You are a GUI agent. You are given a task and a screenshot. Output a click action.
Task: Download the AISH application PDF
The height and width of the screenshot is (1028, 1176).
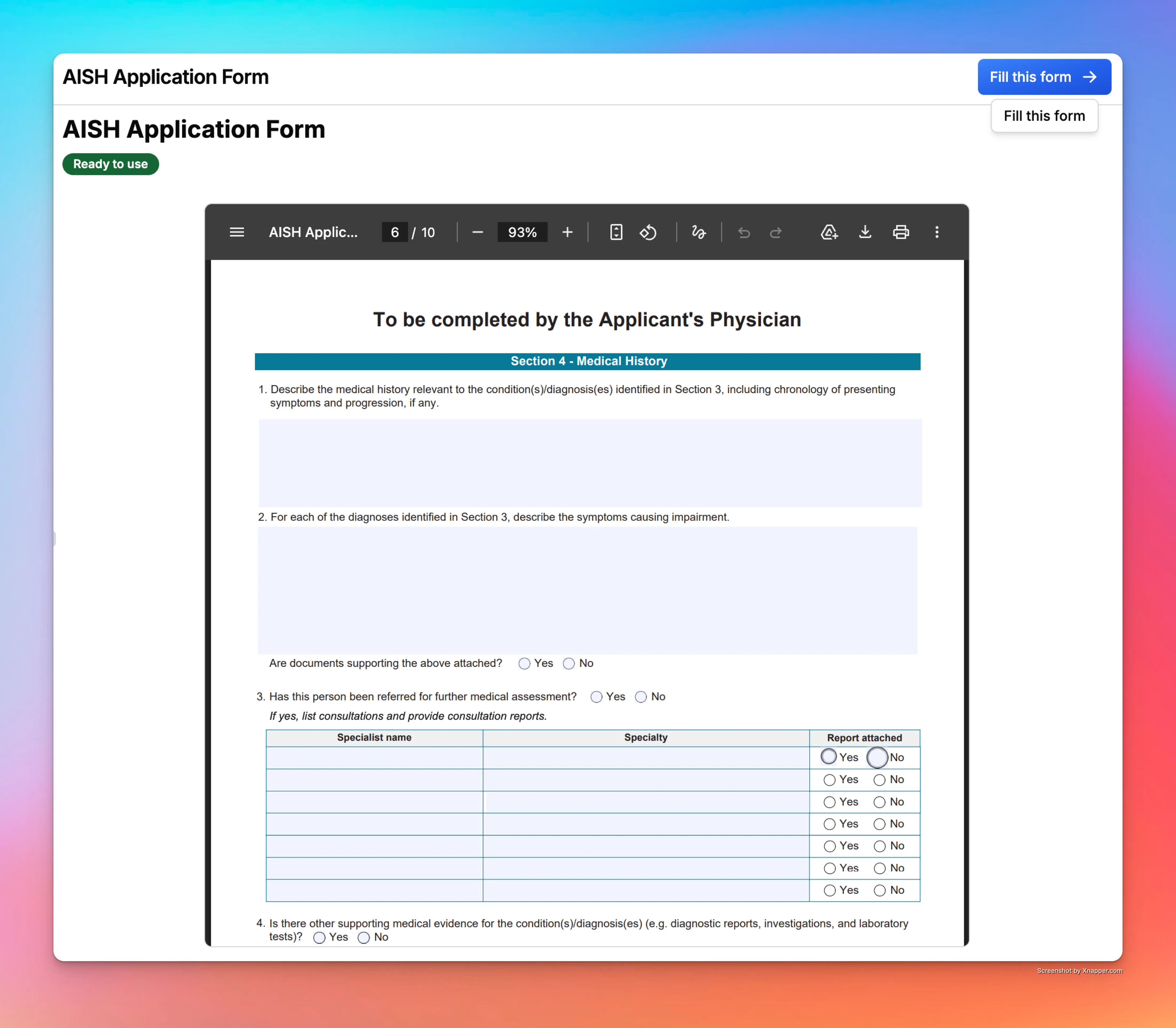point(865,232)
